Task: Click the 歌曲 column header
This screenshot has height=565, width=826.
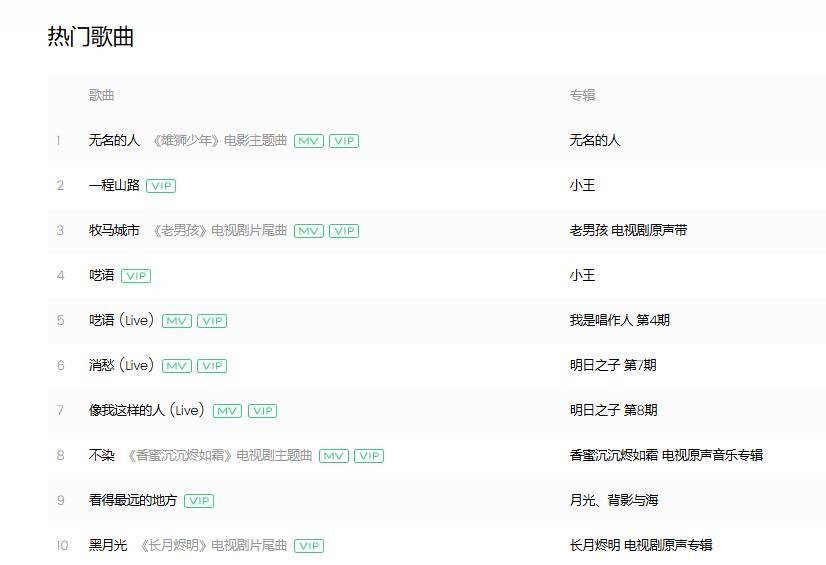Action: [102, 95]
